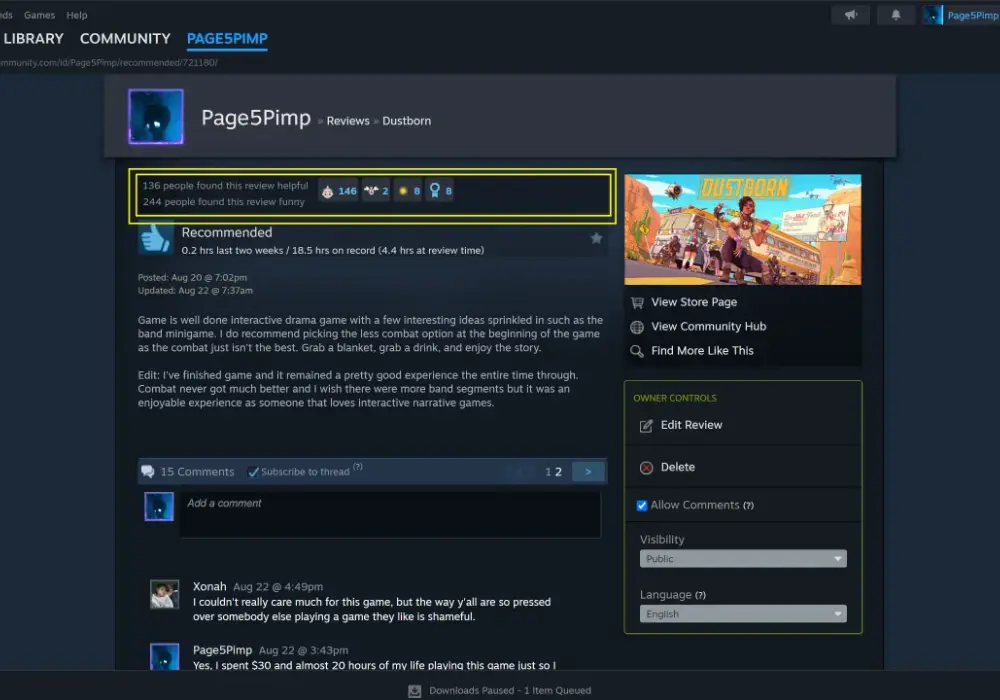The width and height of the screenshot is (1000, 700).
Task: Click the gold star award showing 8
Action: (408, 191)
